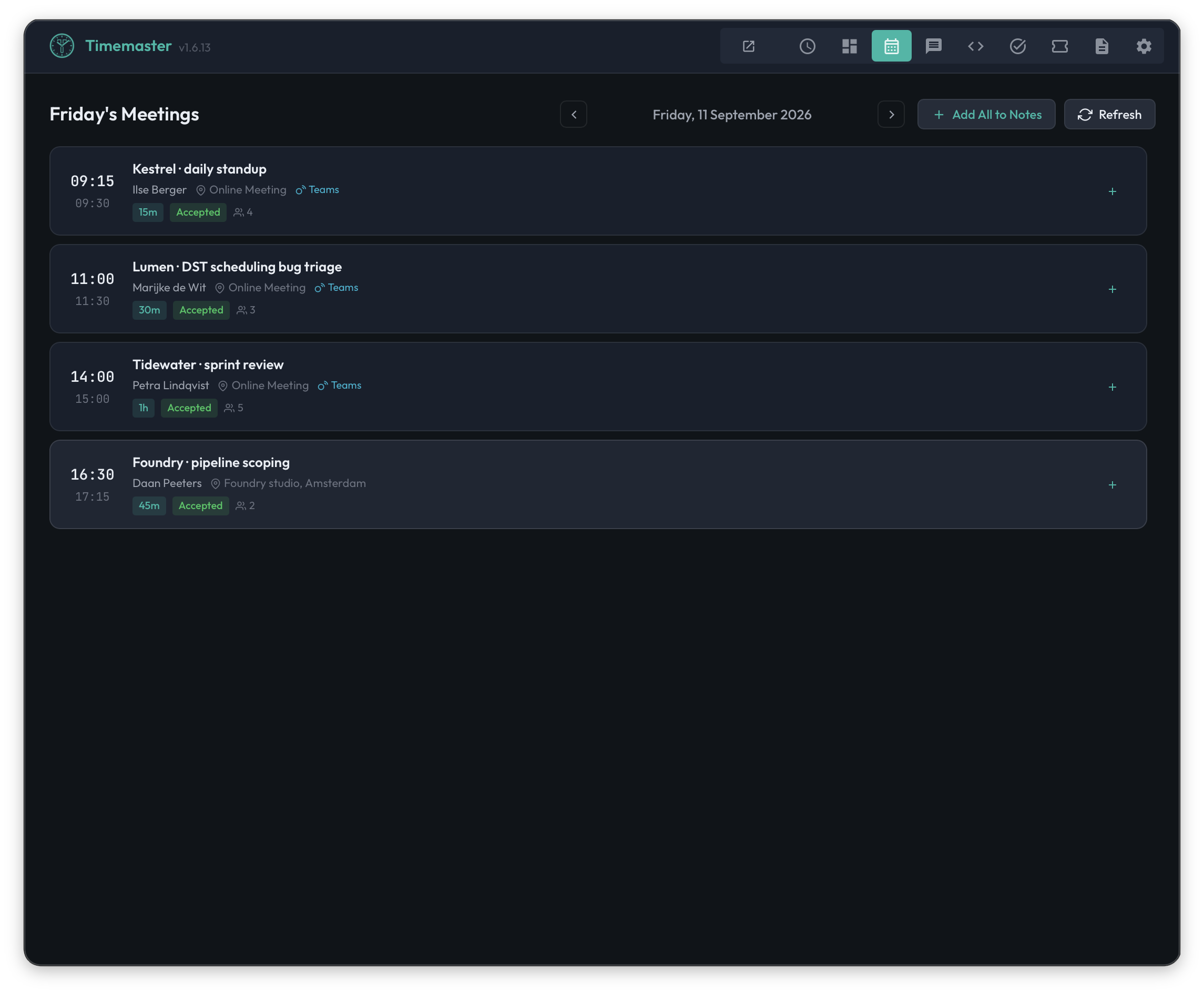Click the 45m duration badge
Image resolution: width=1204 pixels, height=994 pixels.
pos(149,506)
